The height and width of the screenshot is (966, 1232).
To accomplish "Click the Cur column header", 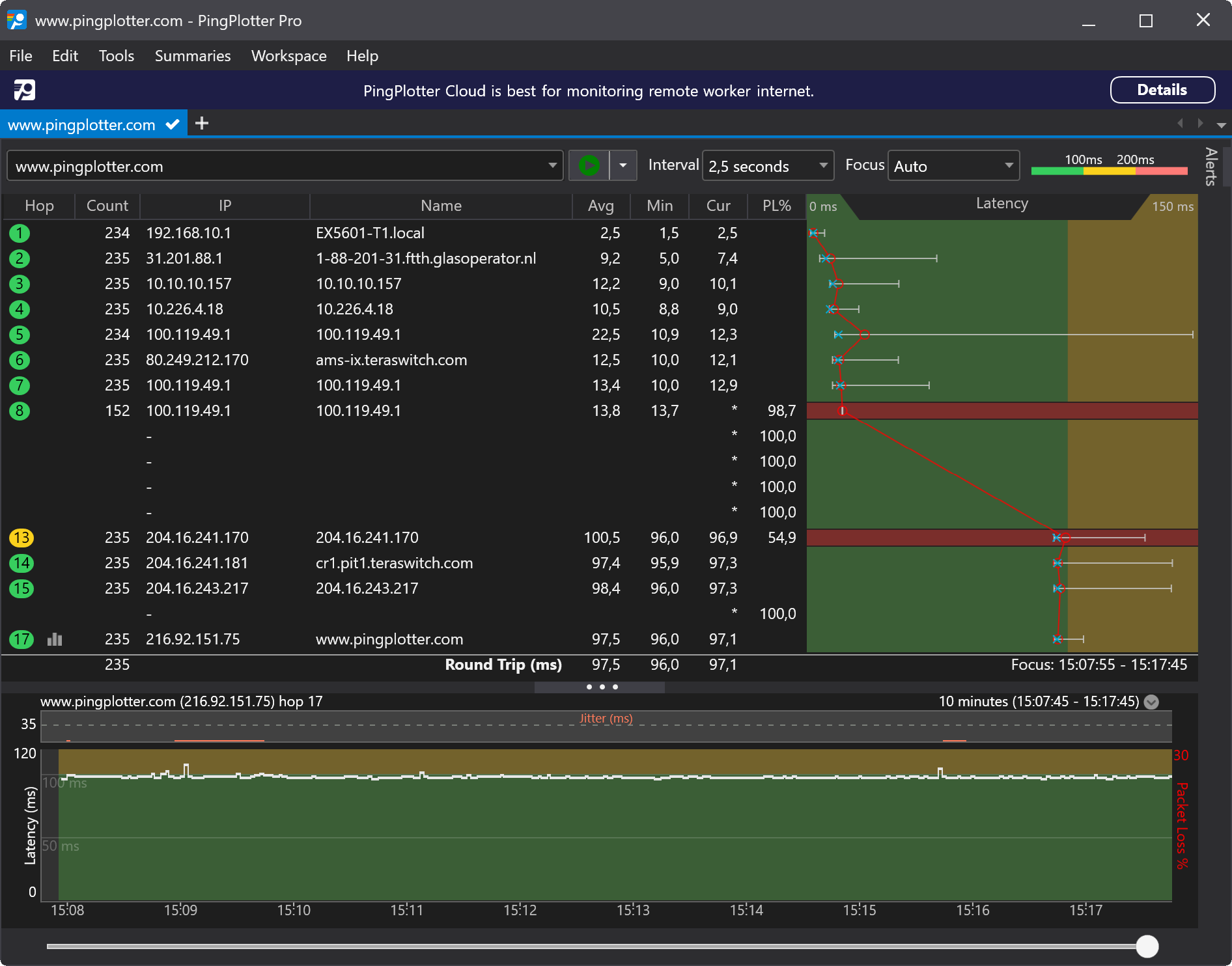I will tap(718, 206).
